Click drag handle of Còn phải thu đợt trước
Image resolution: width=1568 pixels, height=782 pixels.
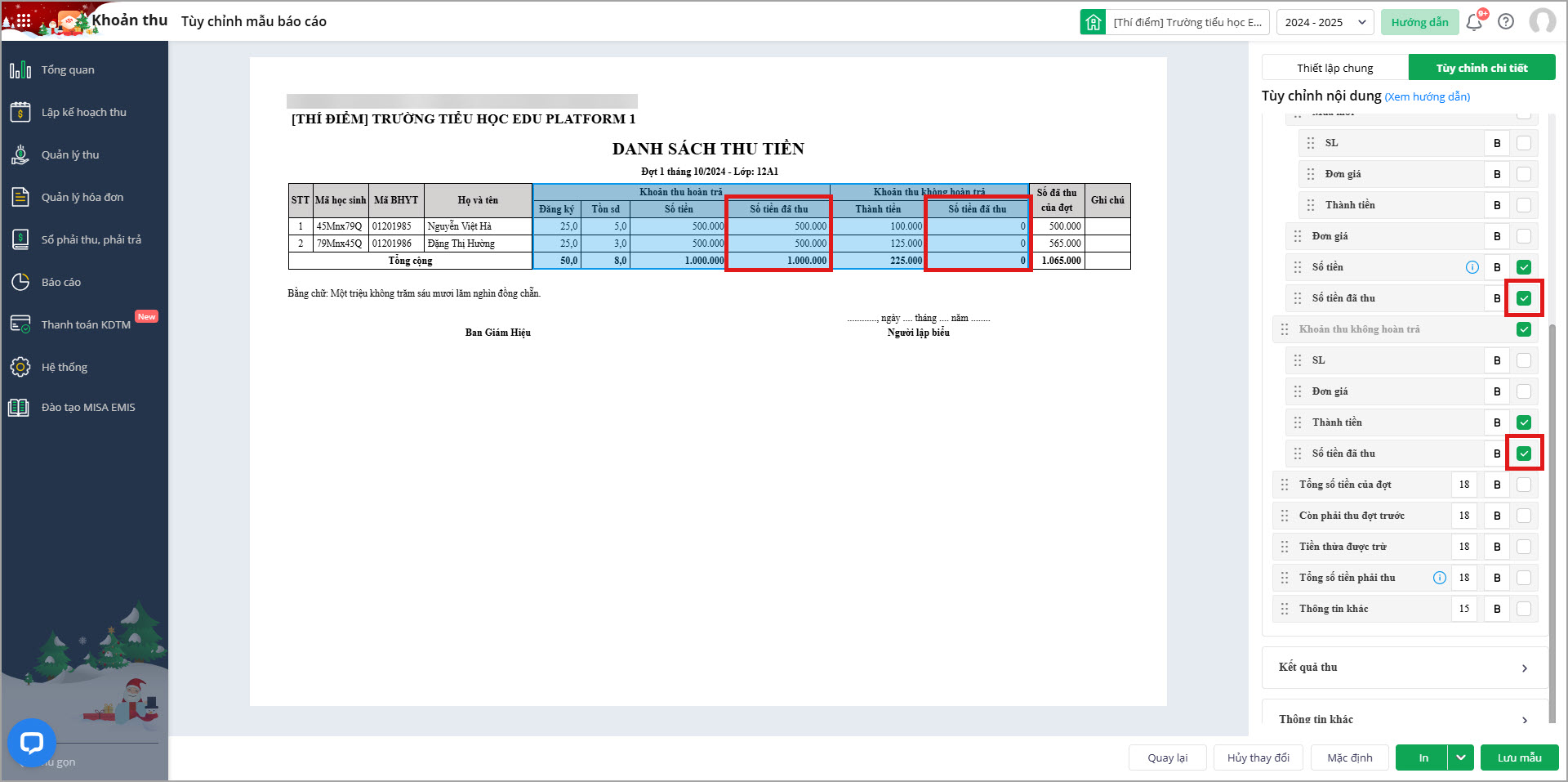1285,516
